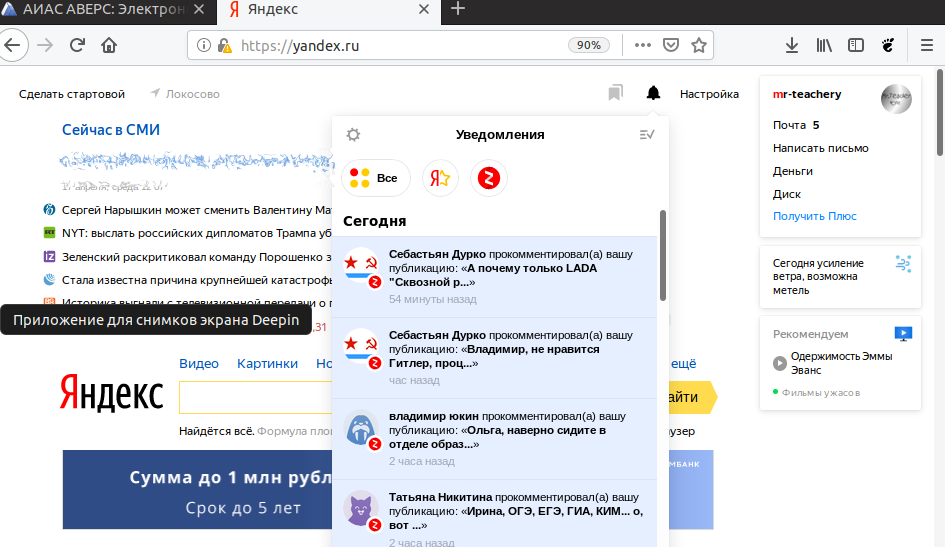Show site information icon in address bar
The width and height of the screenshot is (945, 547).
pos(204,45)
